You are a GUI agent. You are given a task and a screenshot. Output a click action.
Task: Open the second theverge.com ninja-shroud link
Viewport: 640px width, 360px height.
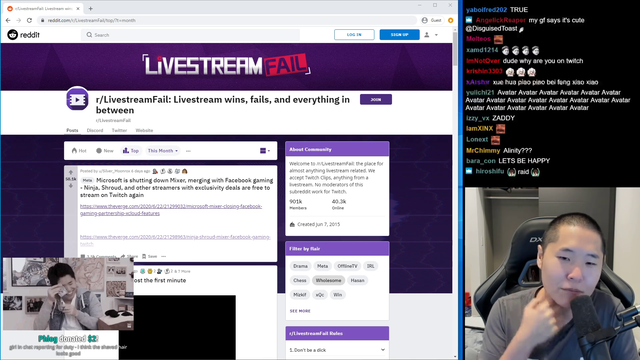pyautogui.click(x=175, y=240)
